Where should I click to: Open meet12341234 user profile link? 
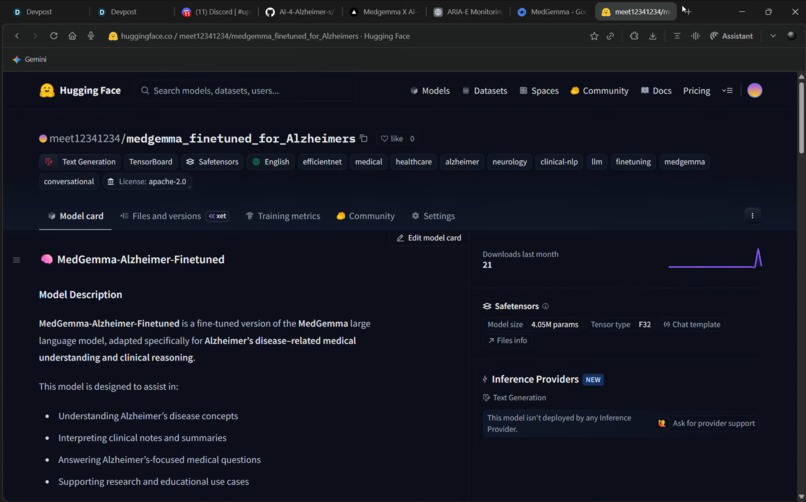click(x=84, y=138)
